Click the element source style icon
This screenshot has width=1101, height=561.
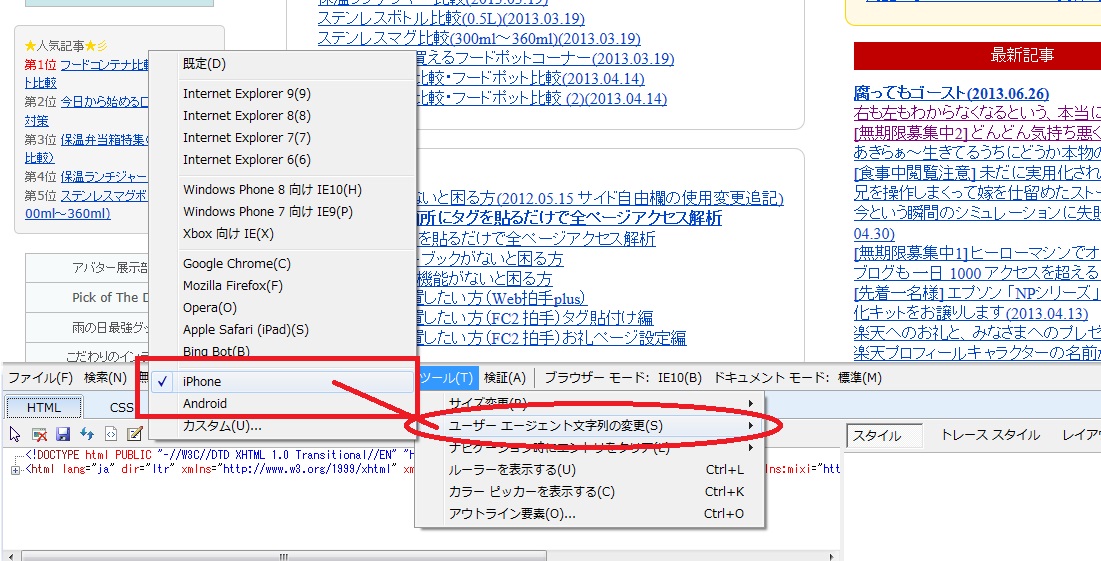pyautogui.click(x=111, y=434)
